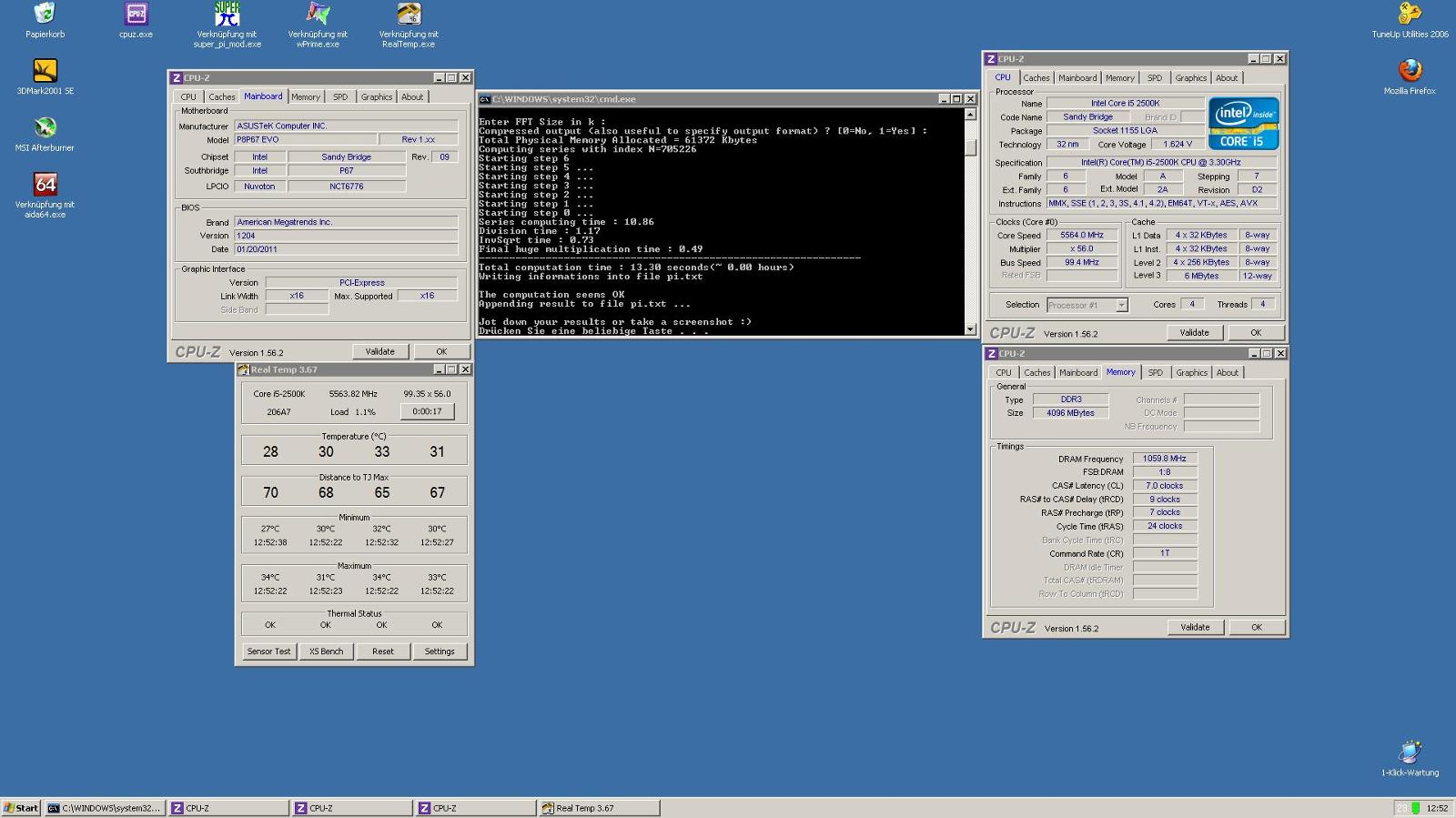Open the Windows Start menu
Image resolution: width=1456 pixels, height=818 pixels.
coord(21,808)
